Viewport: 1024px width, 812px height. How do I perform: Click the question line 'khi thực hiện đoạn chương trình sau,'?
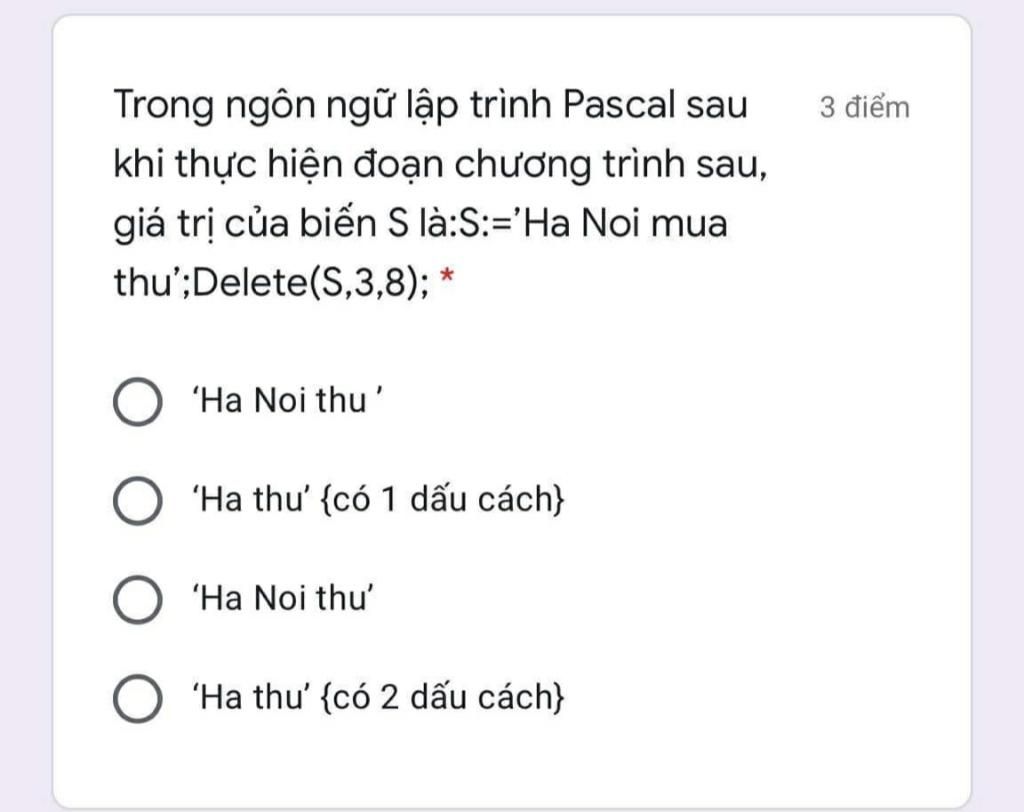tap(440, 165)
